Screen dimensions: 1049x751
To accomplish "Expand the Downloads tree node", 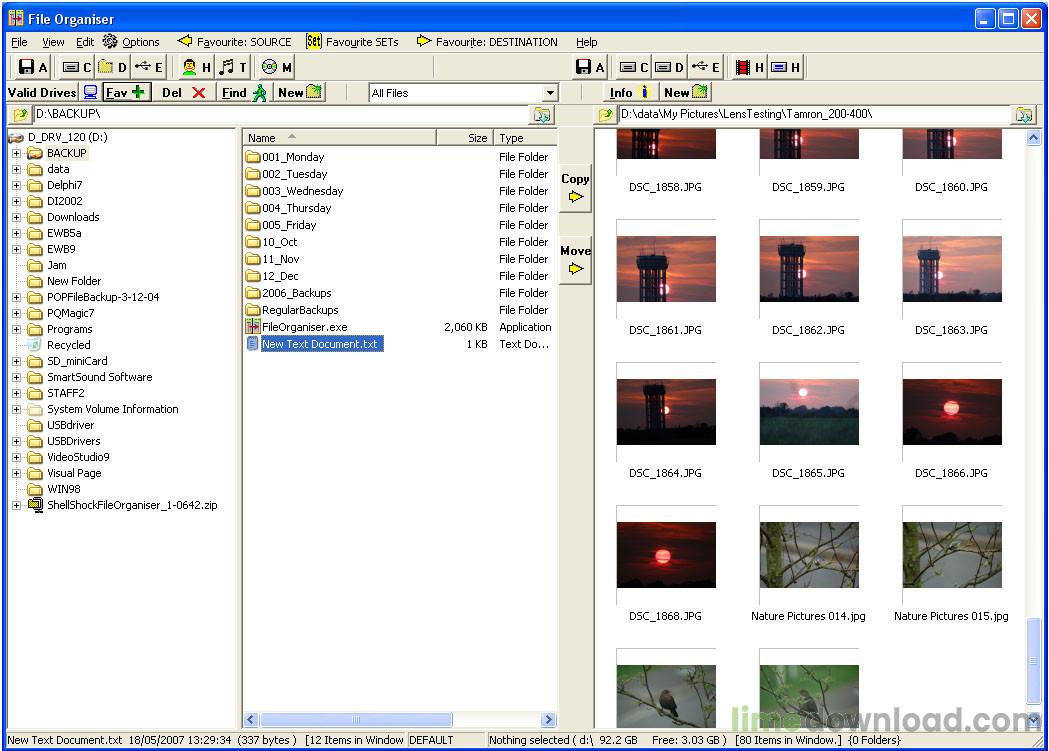I will click(19, 217).
